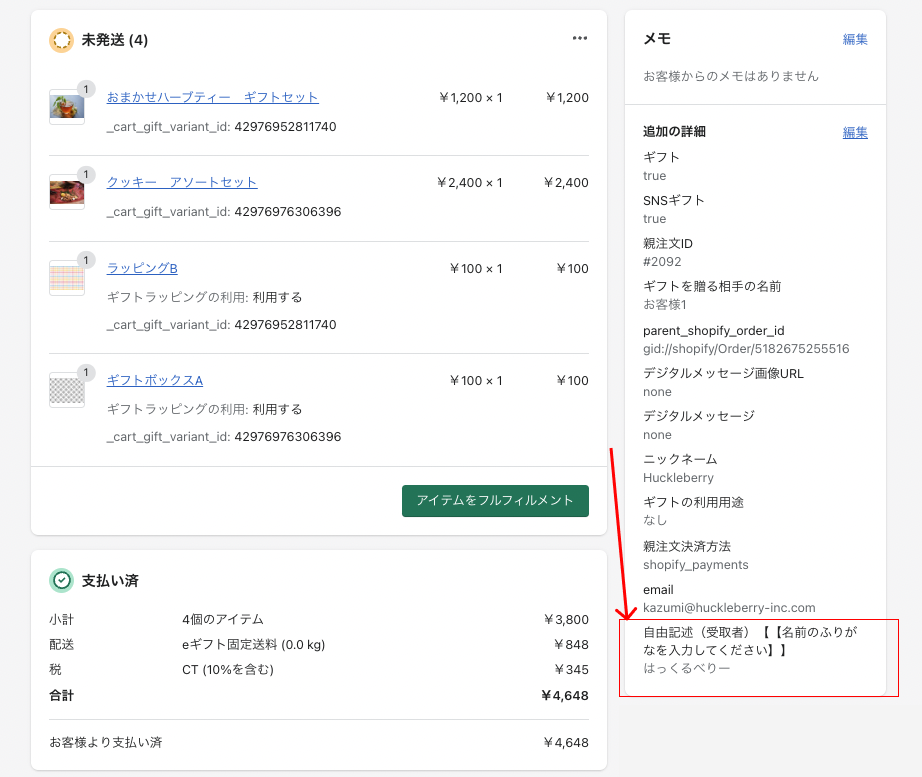
Task: Open the クッキー アソートセット product link
Action: pyautogui.click(x=182, y=182)
